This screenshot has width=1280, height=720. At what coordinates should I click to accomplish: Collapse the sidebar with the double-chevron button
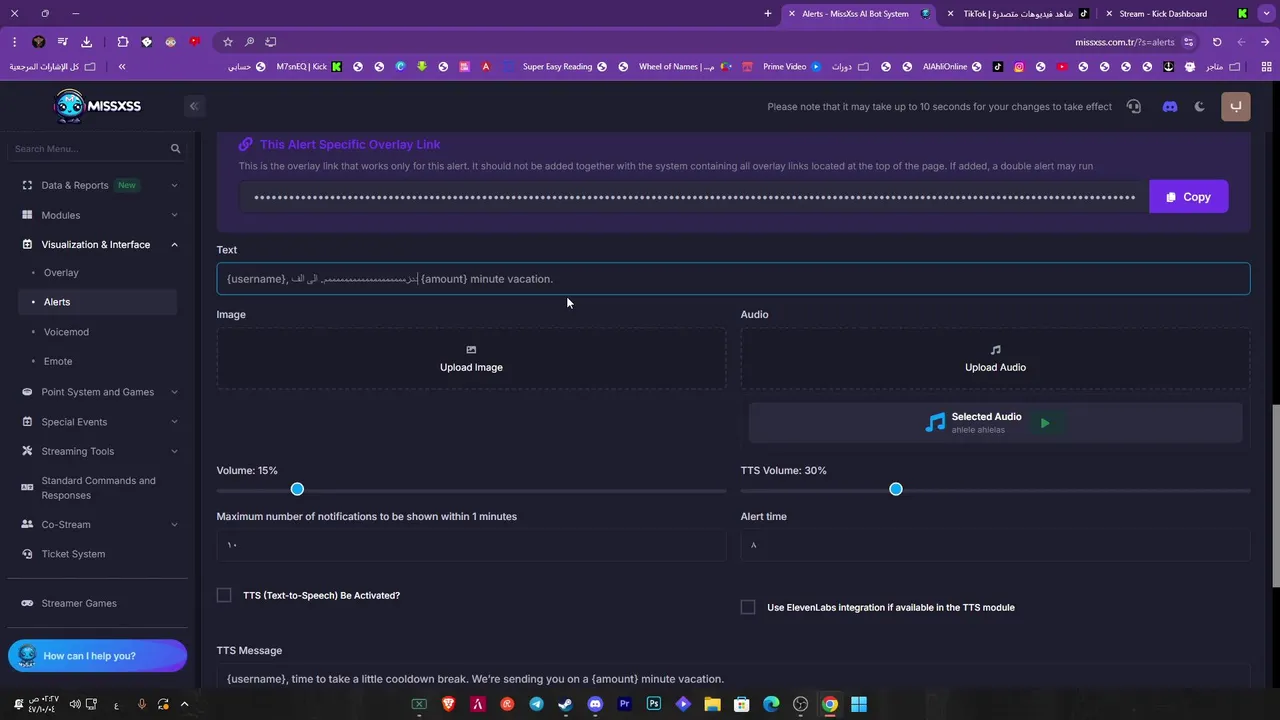coord(194,106)
